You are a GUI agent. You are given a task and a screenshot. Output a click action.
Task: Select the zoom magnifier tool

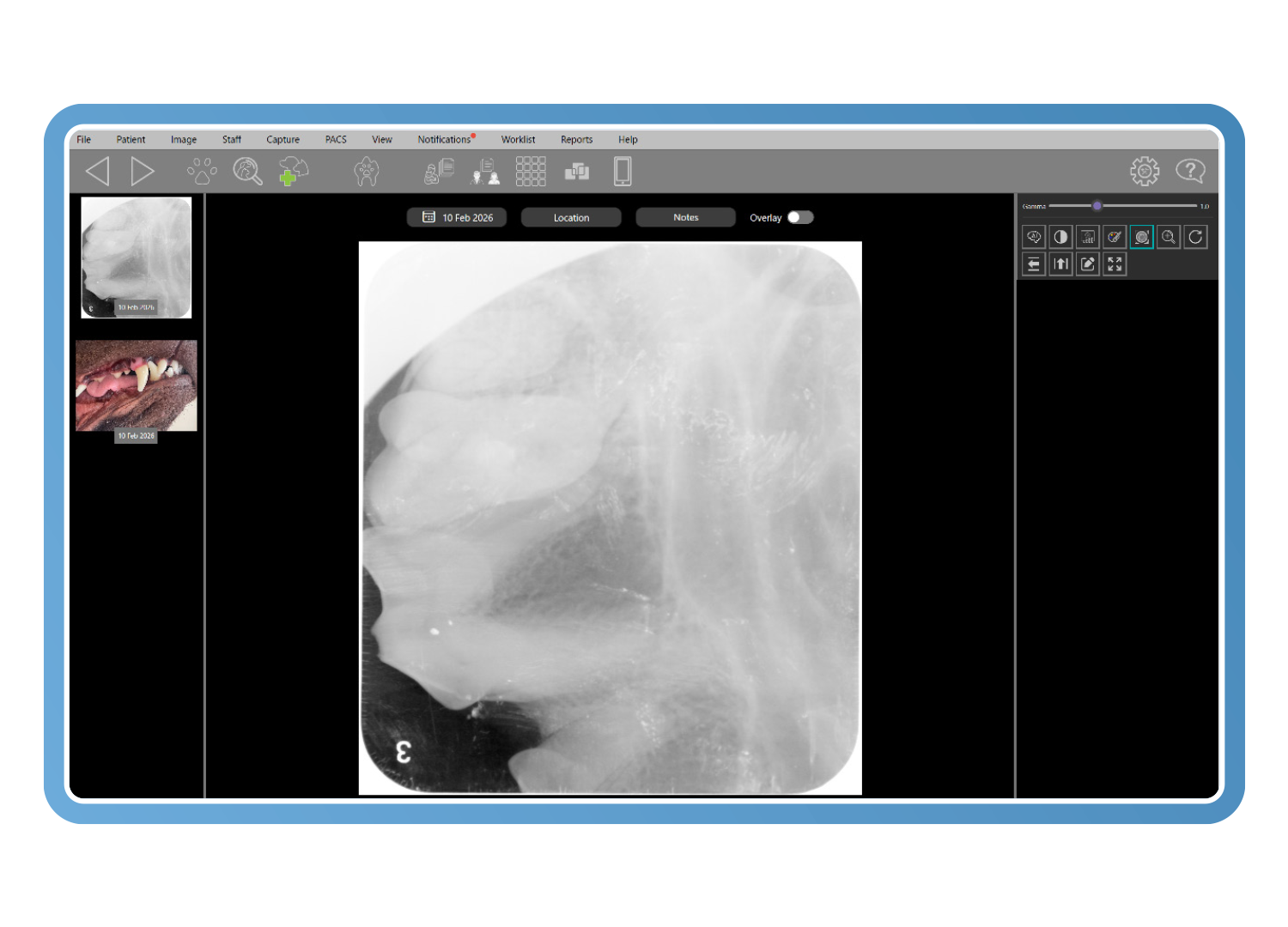coord(1168,237)
